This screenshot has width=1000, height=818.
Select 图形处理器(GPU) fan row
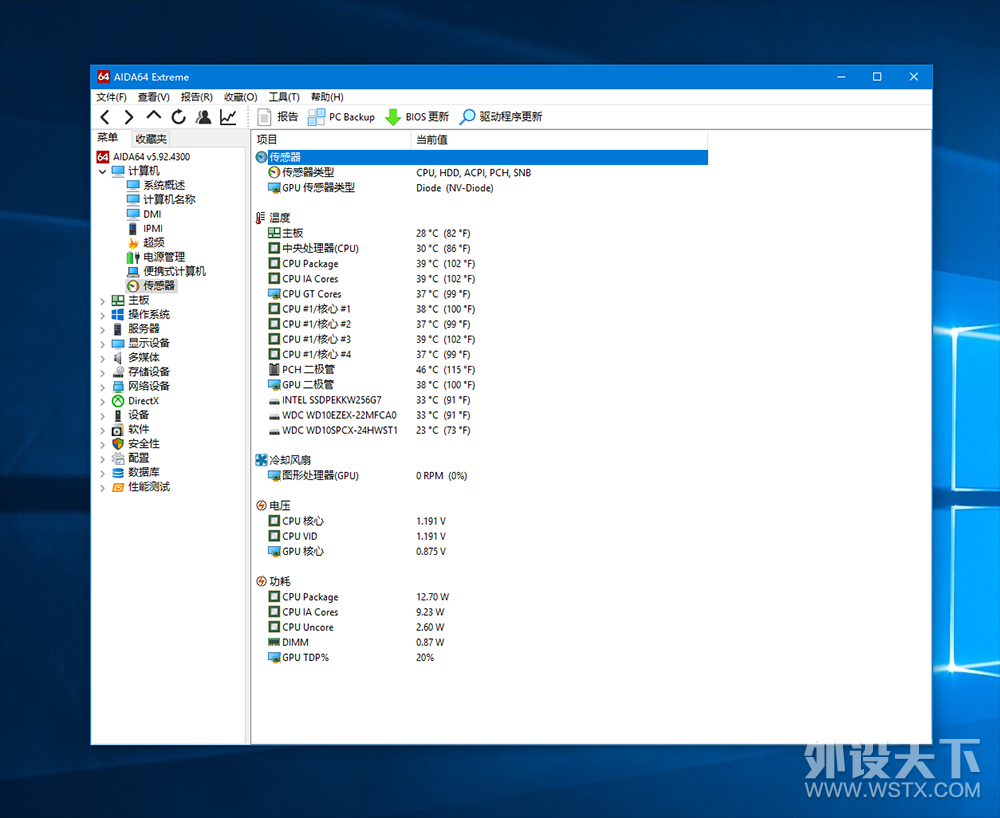[x=481, y=476]
